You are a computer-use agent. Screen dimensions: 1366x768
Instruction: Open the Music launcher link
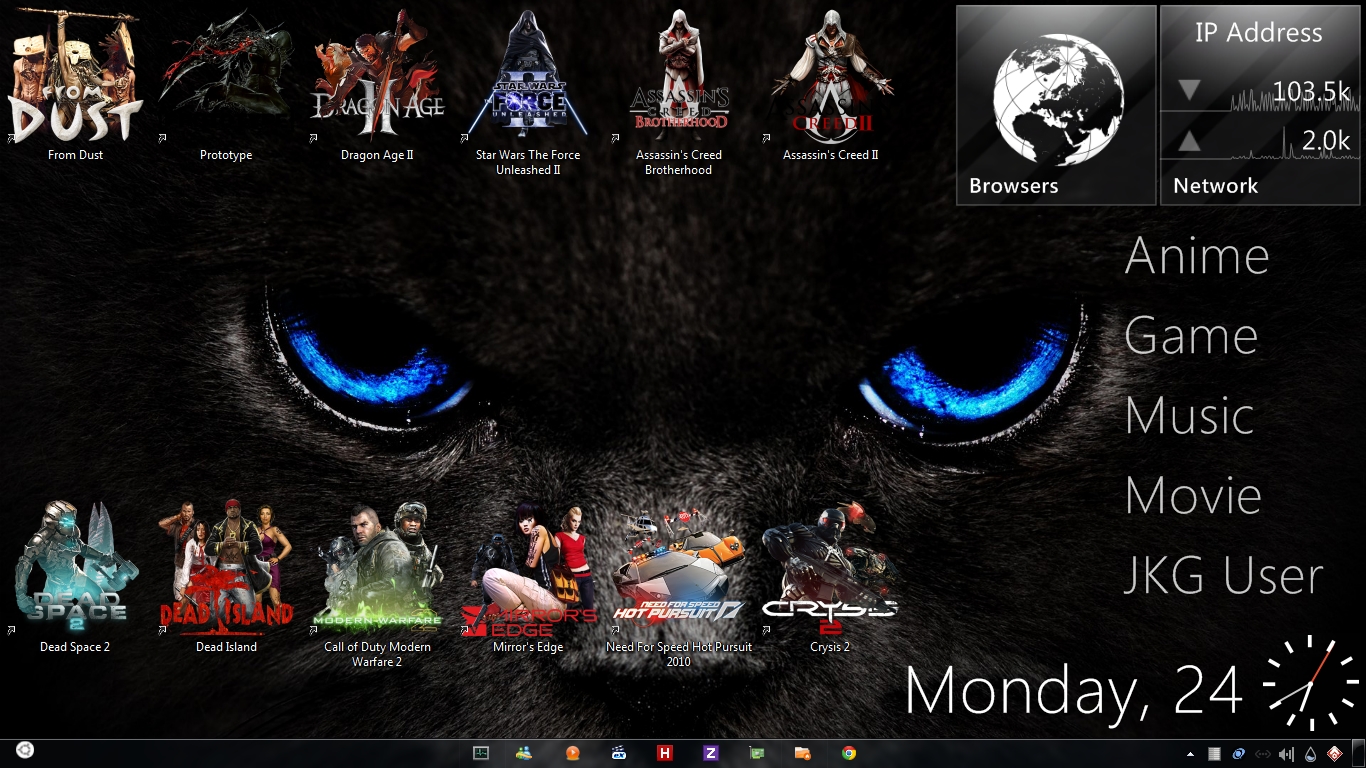(x=1189, y=416)
